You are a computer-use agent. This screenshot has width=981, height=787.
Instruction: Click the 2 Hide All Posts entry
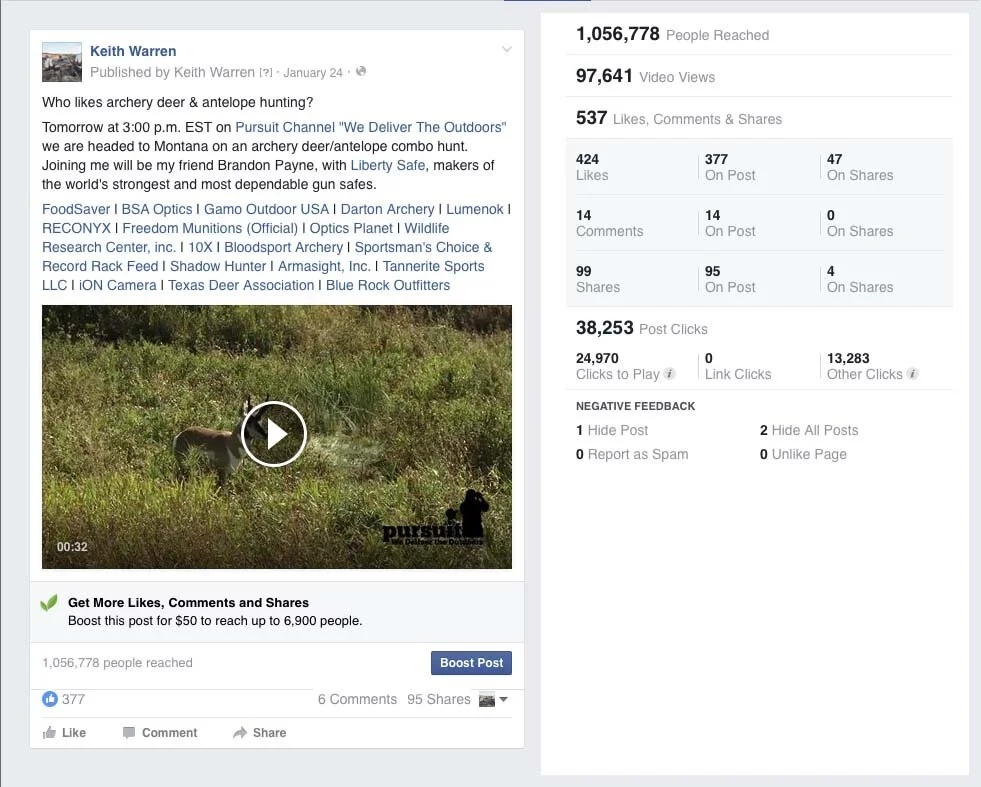coord(809,430)
